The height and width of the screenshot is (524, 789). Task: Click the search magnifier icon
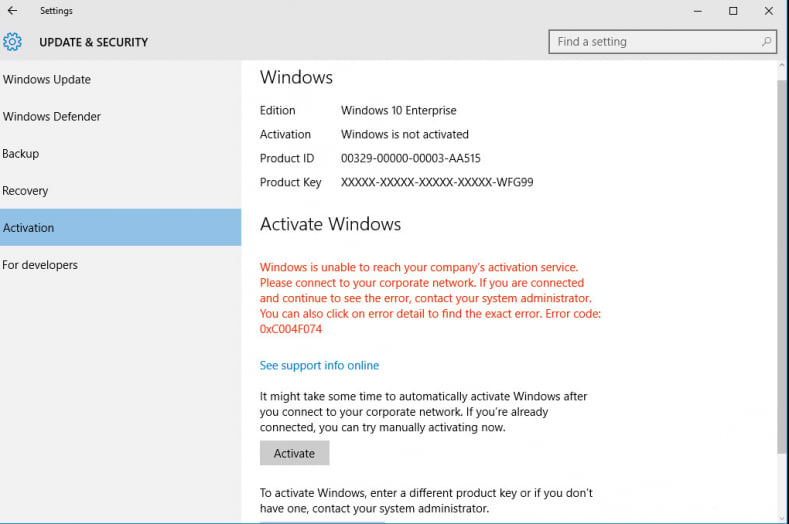click(x=766, y=42)
